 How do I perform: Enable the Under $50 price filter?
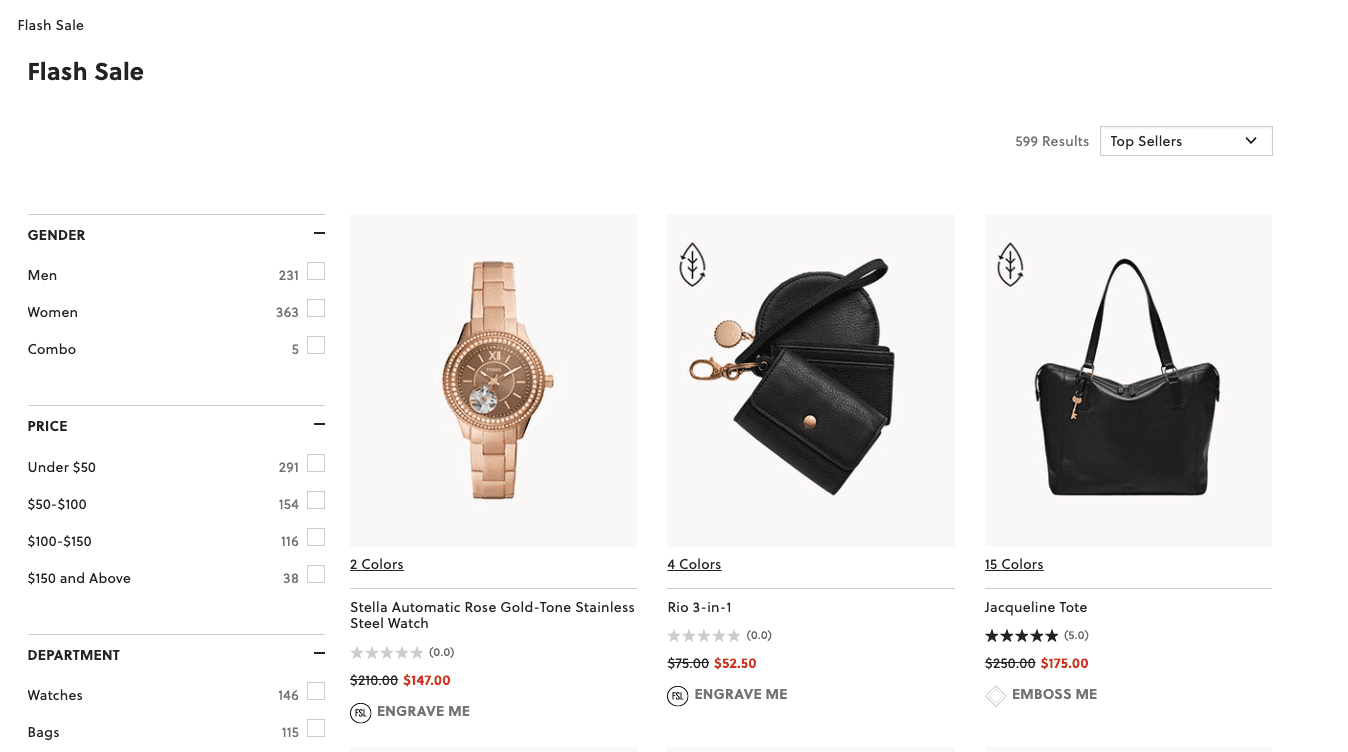[316, 463]
